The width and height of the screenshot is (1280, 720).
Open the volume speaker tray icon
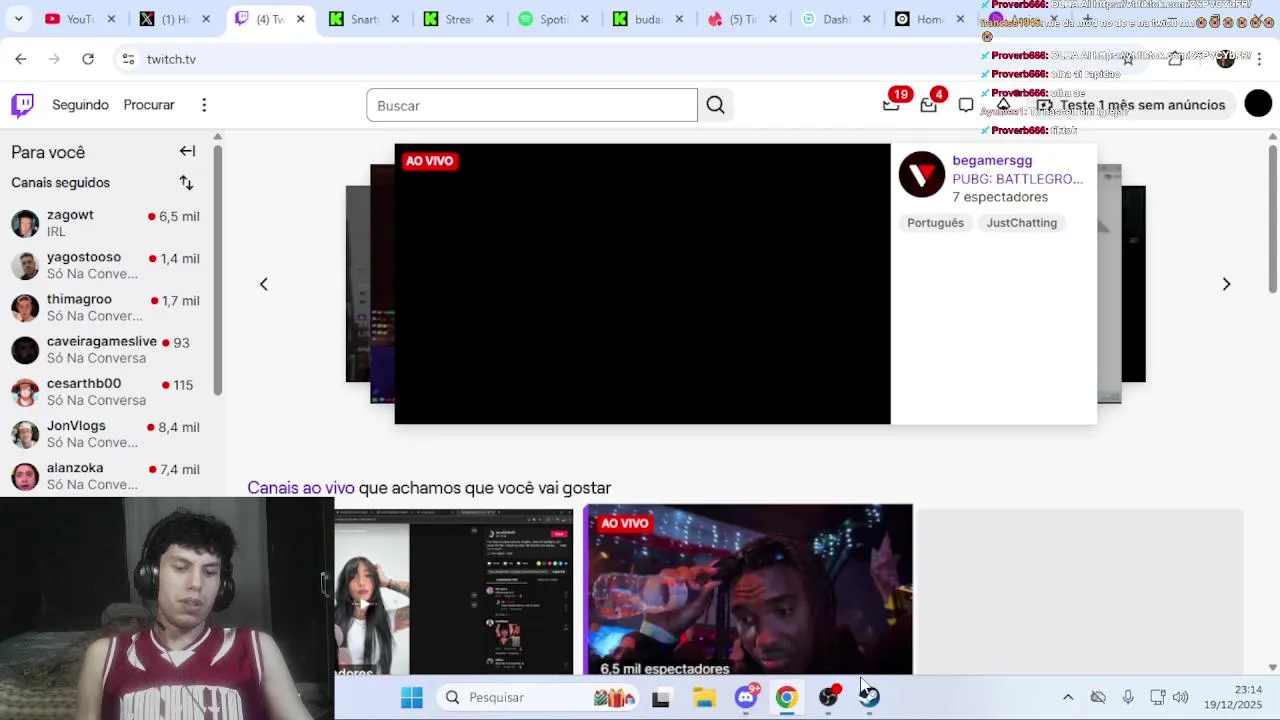1181,697
